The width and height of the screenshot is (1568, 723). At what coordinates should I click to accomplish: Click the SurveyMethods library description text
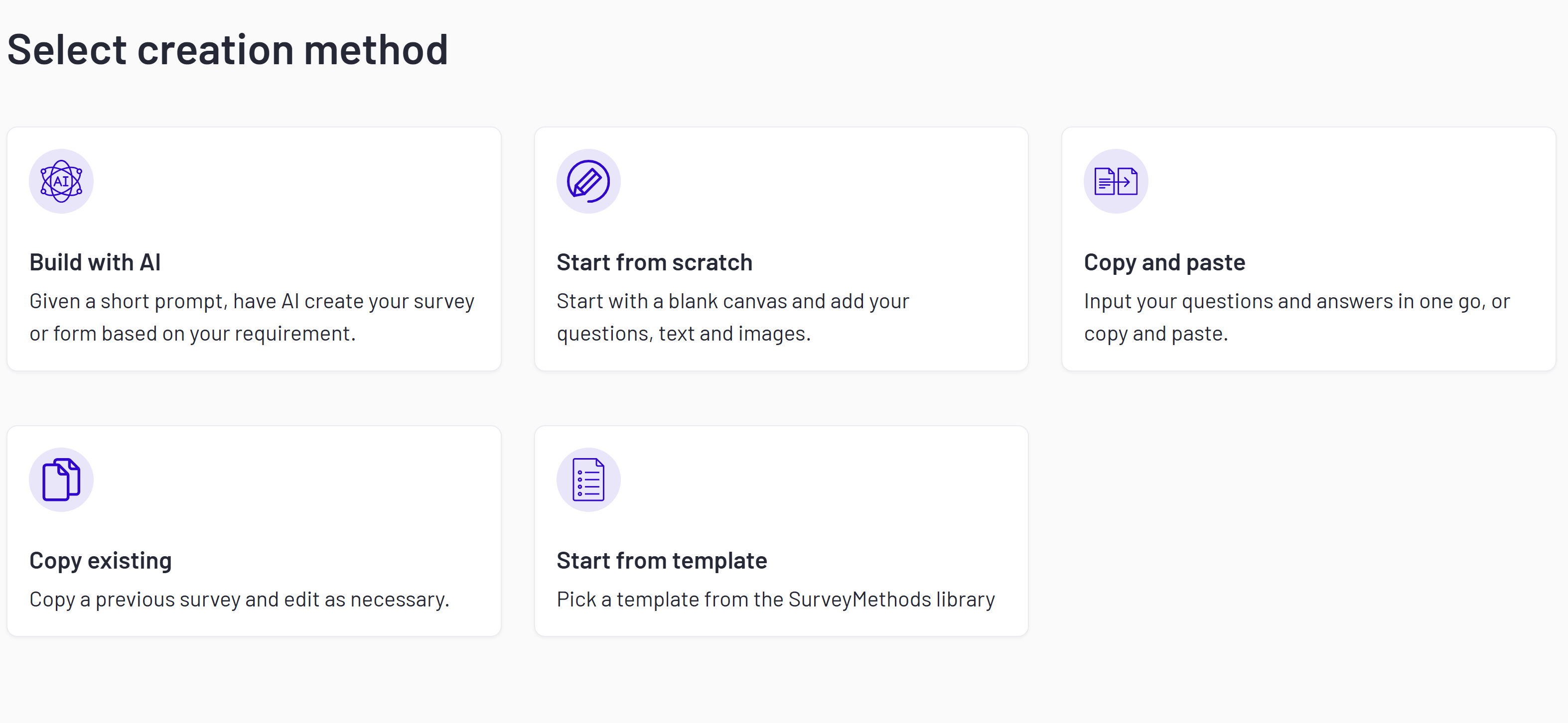coord(775,599)
